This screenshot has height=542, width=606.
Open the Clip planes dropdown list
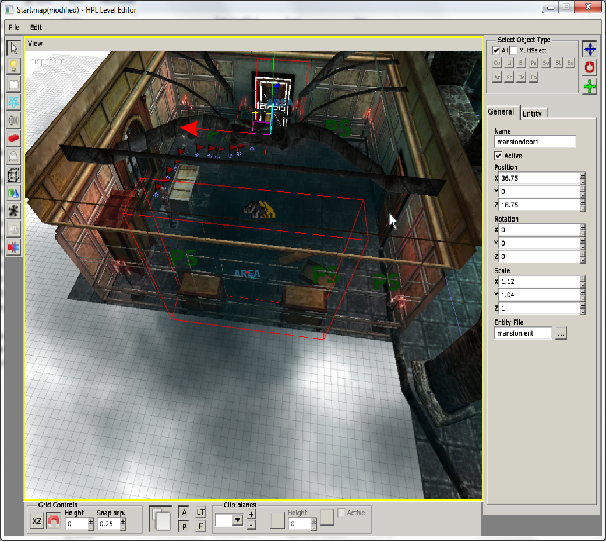tap(237, 520)
